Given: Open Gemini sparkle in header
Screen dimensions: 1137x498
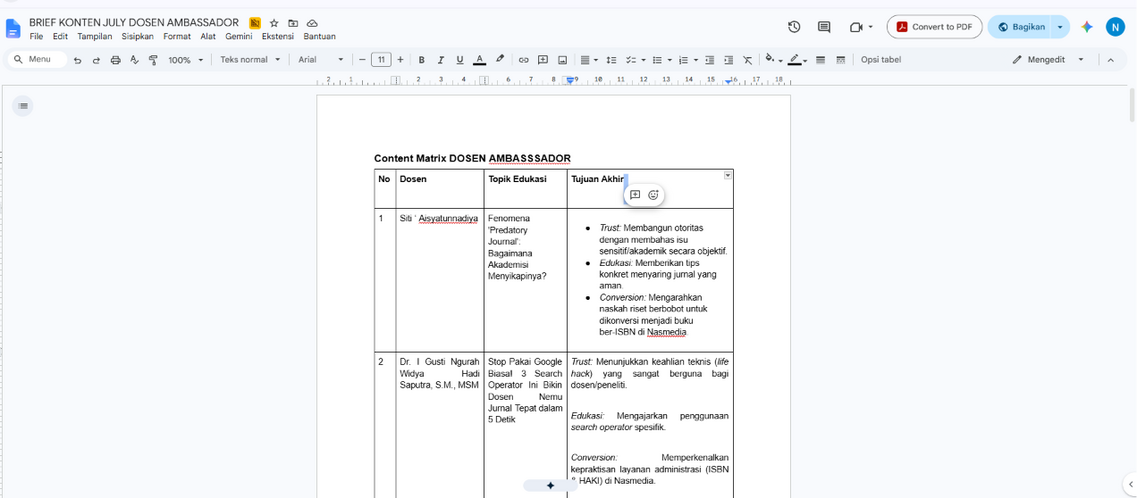Looking at the screenshot, I should point(1086,27).
